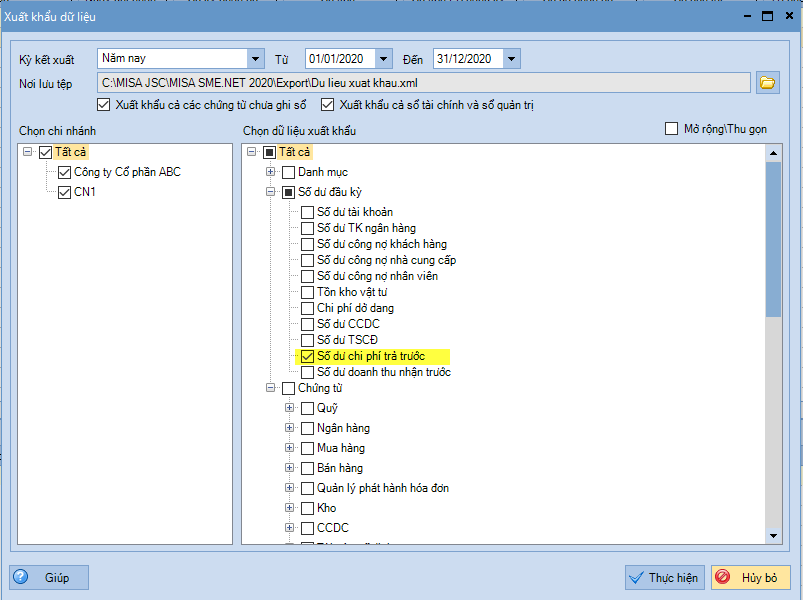Collapse Tất cả node in export data tree
This screenshot has width=803, height=600.
(251, 152)
